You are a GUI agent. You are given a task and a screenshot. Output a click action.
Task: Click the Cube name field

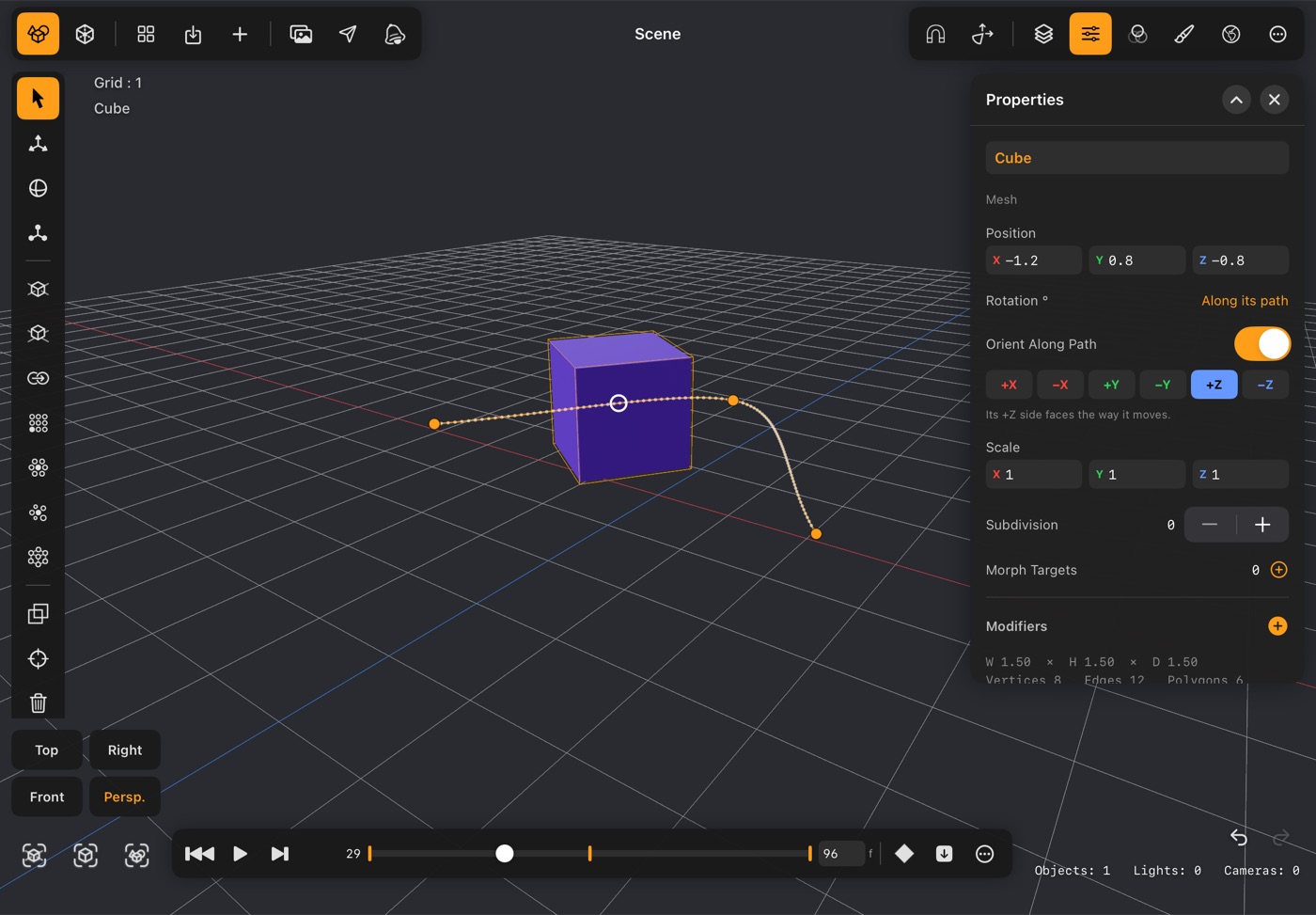(1136, 158)
